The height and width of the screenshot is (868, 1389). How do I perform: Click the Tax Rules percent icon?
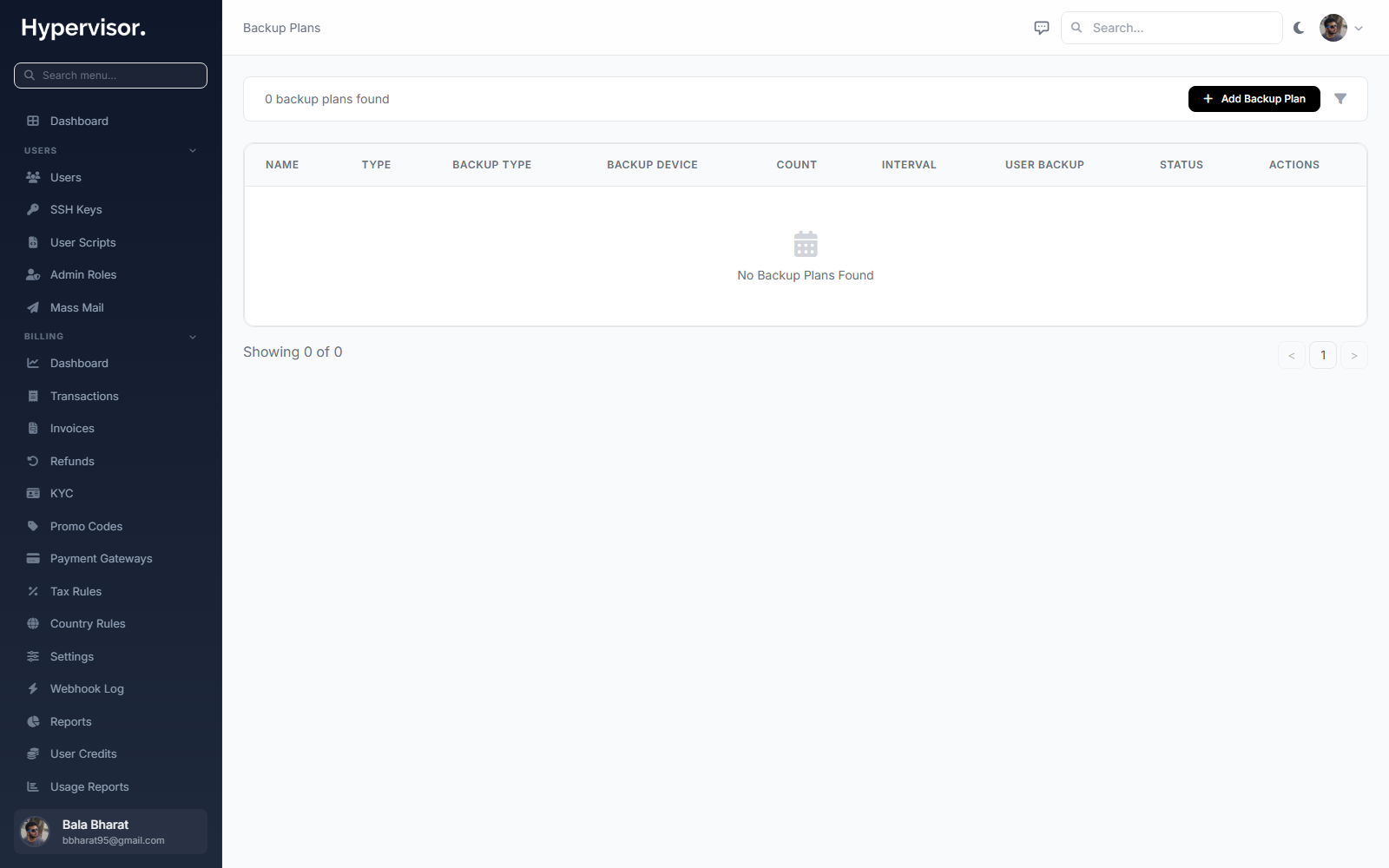33,591
